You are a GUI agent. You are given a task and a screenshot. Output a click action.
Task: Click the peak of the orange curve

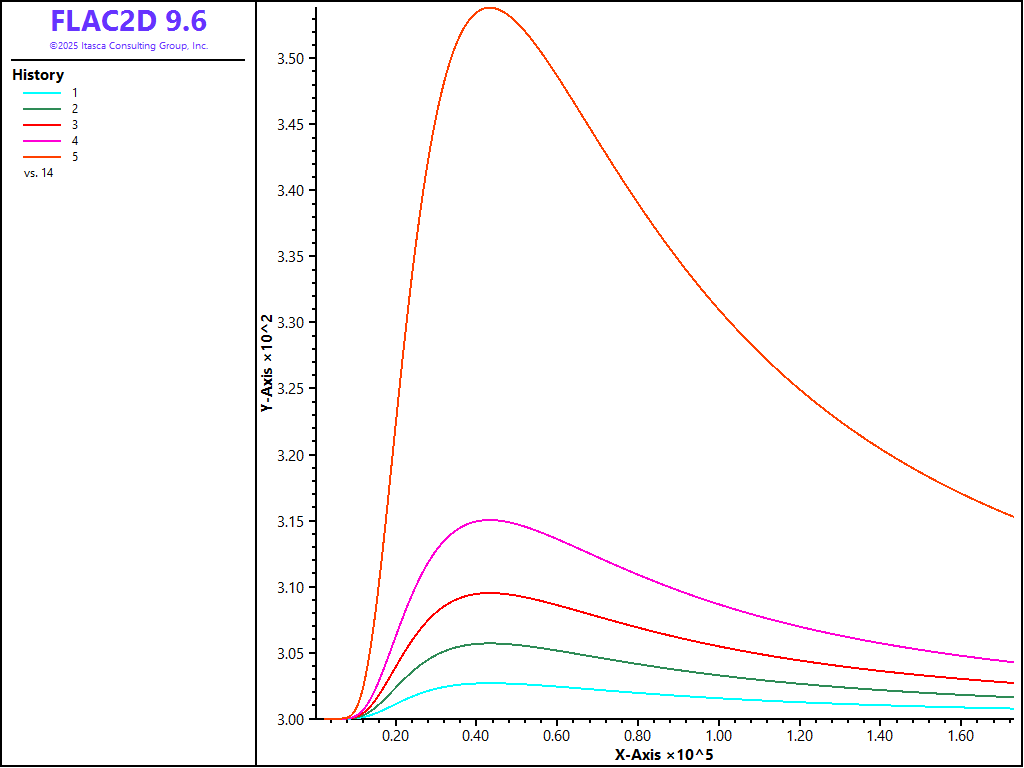click(x=489, y=8)
